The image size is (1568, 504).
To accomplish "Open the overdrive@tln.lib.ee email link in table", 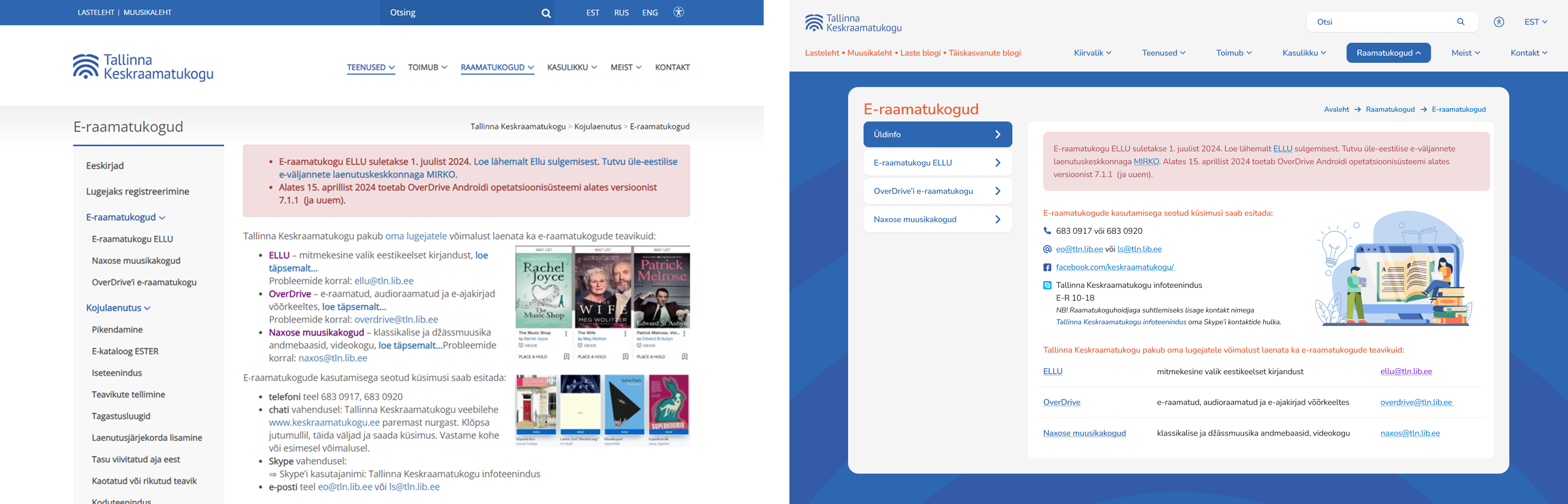I will click(x=1415, y=403).
